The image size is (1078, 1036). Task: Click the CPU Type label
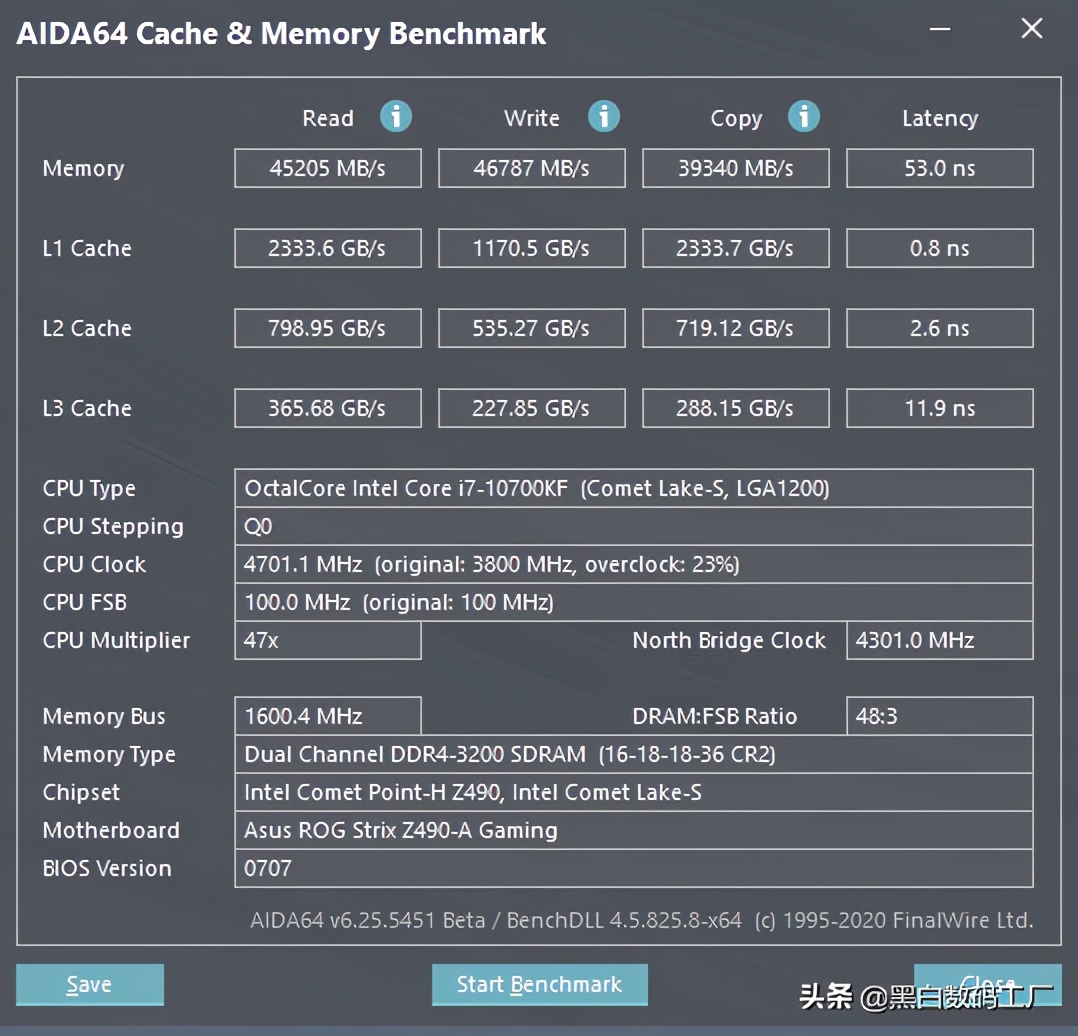pyautogui.click(x=89, y=489)
